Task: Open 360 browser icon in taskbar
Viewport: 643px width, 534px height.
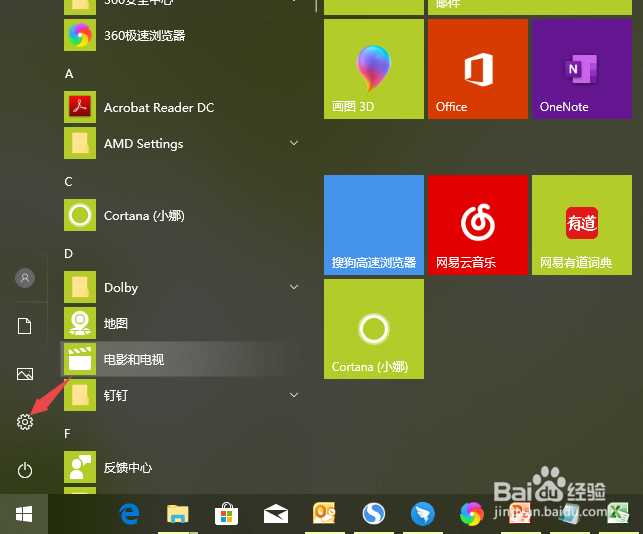Action: pos(472,514)
